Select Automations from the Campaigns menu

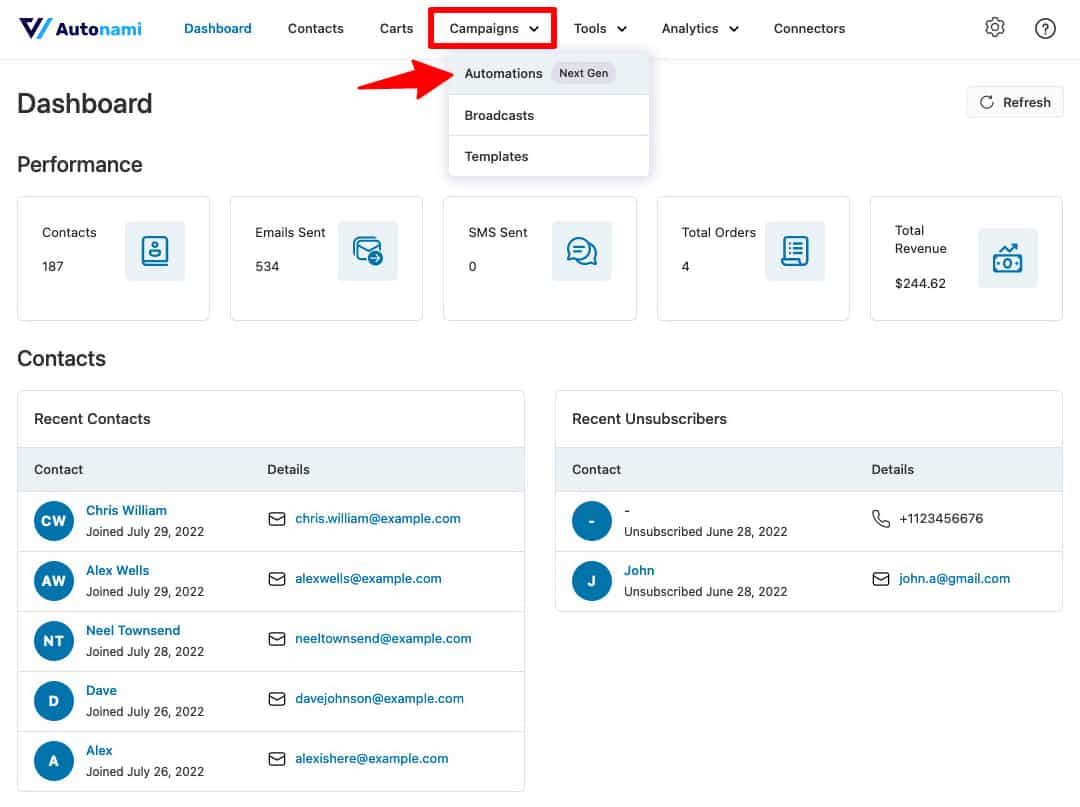(x=503, y=73)
